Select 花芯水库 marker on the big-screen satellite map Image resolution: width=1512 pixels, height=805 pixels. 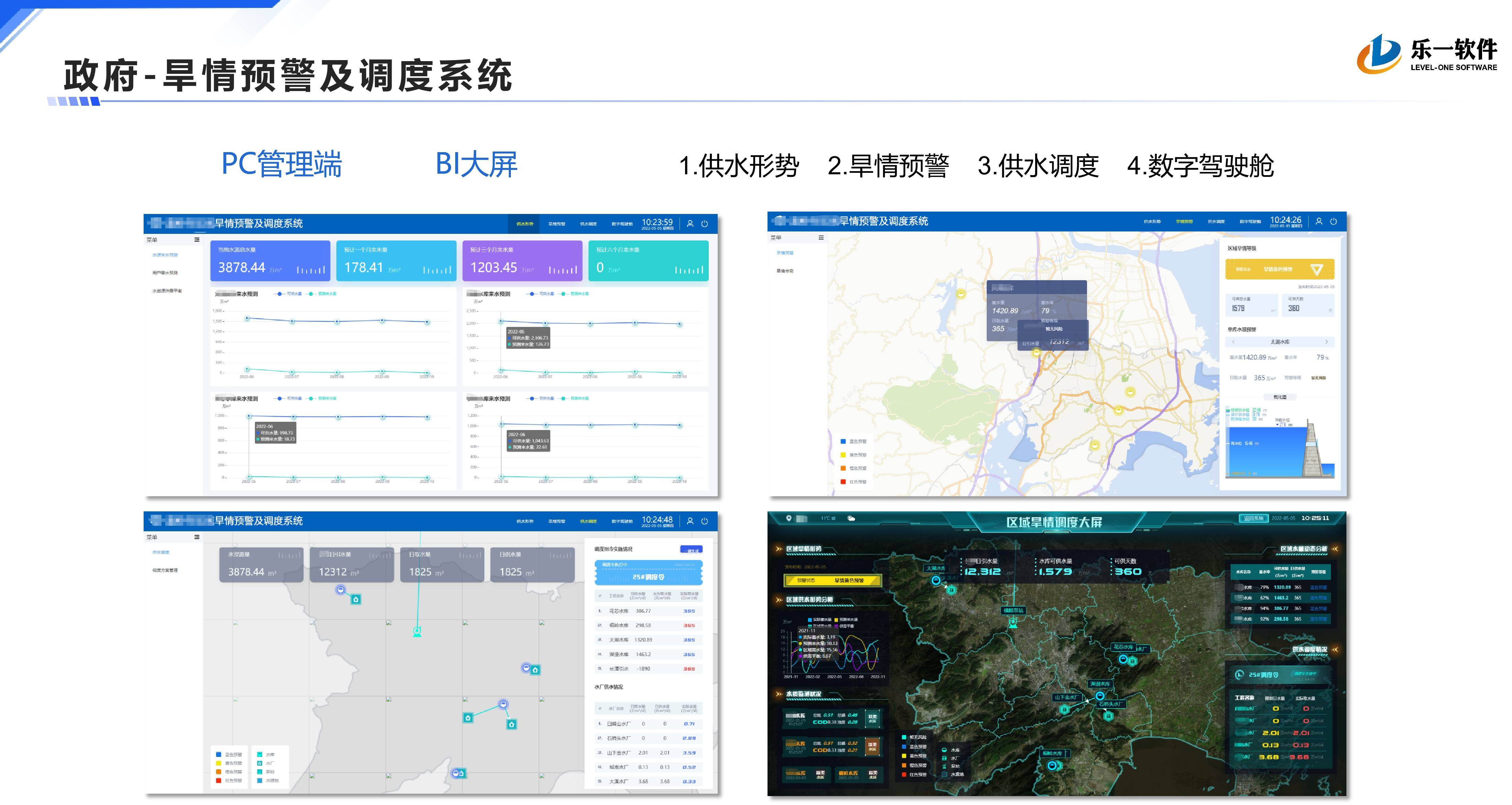(1123, 659)
